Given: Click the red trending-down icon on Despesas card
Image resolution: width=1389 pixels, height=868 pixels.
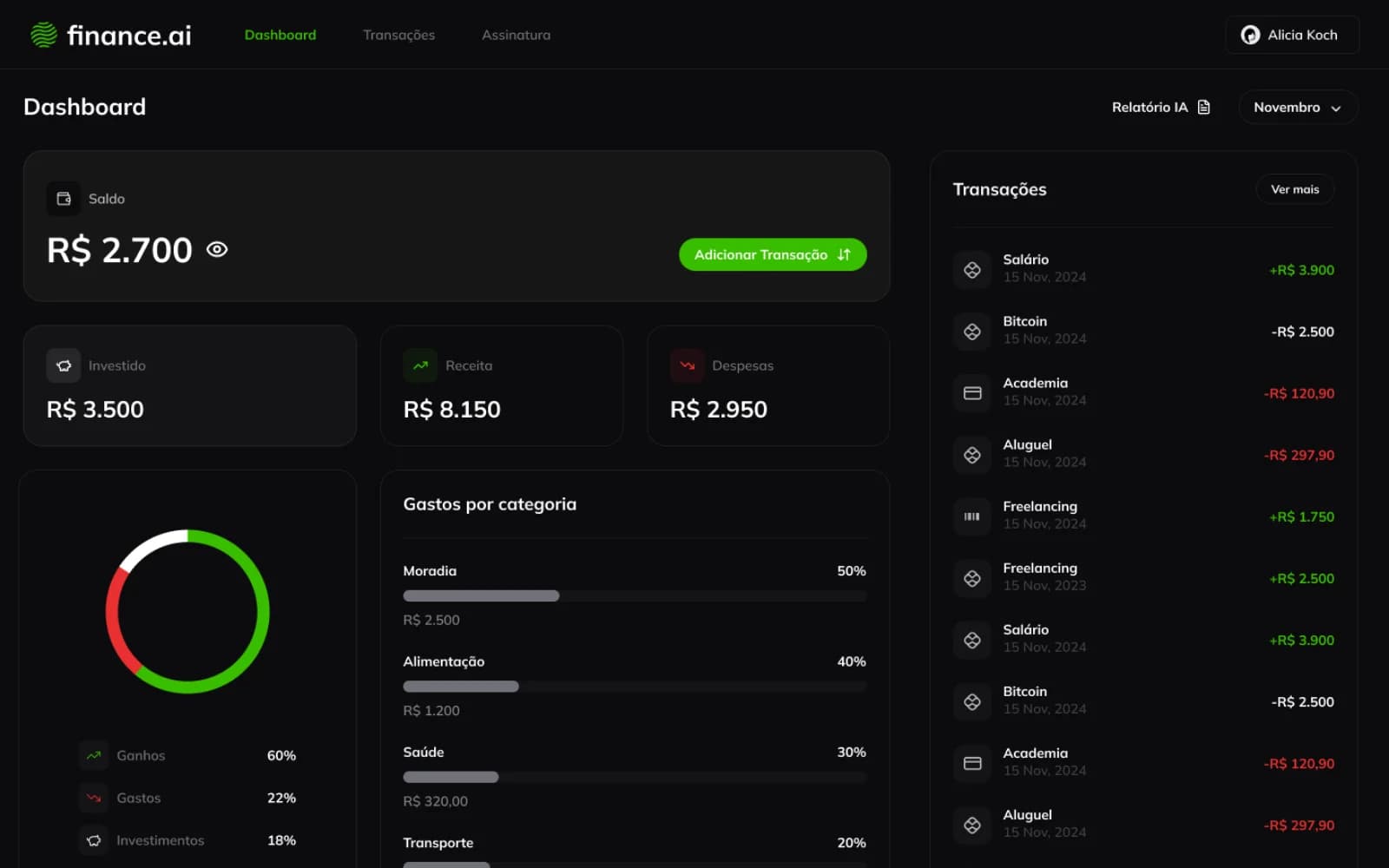Looking at the screenshot, I should (x=687, y=365).
